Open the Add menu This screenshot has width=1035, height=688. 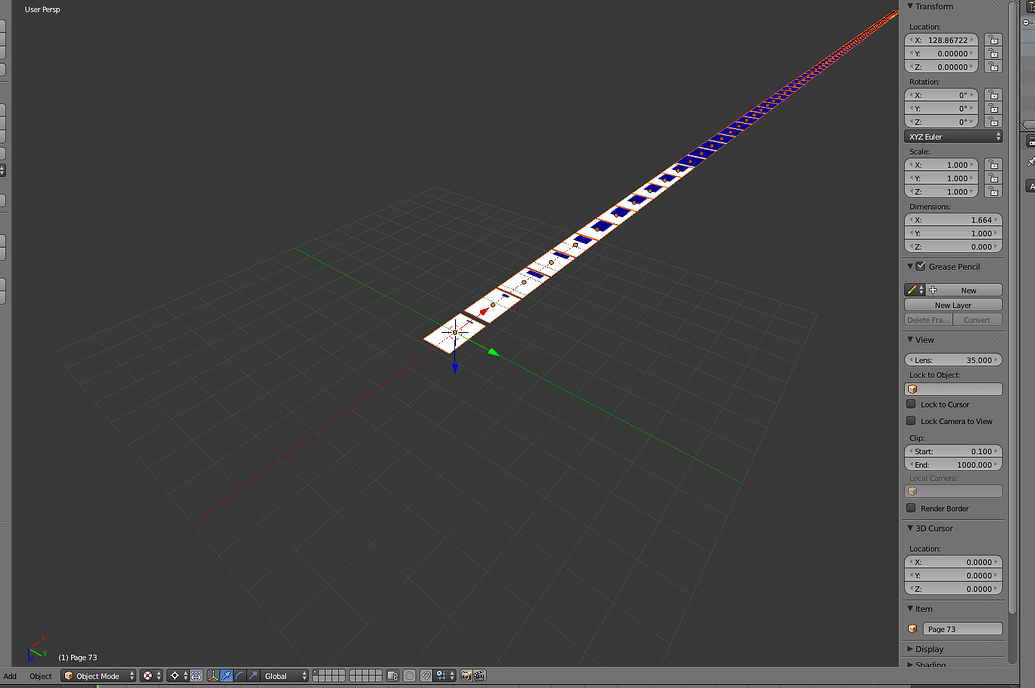tap(10, 676)
